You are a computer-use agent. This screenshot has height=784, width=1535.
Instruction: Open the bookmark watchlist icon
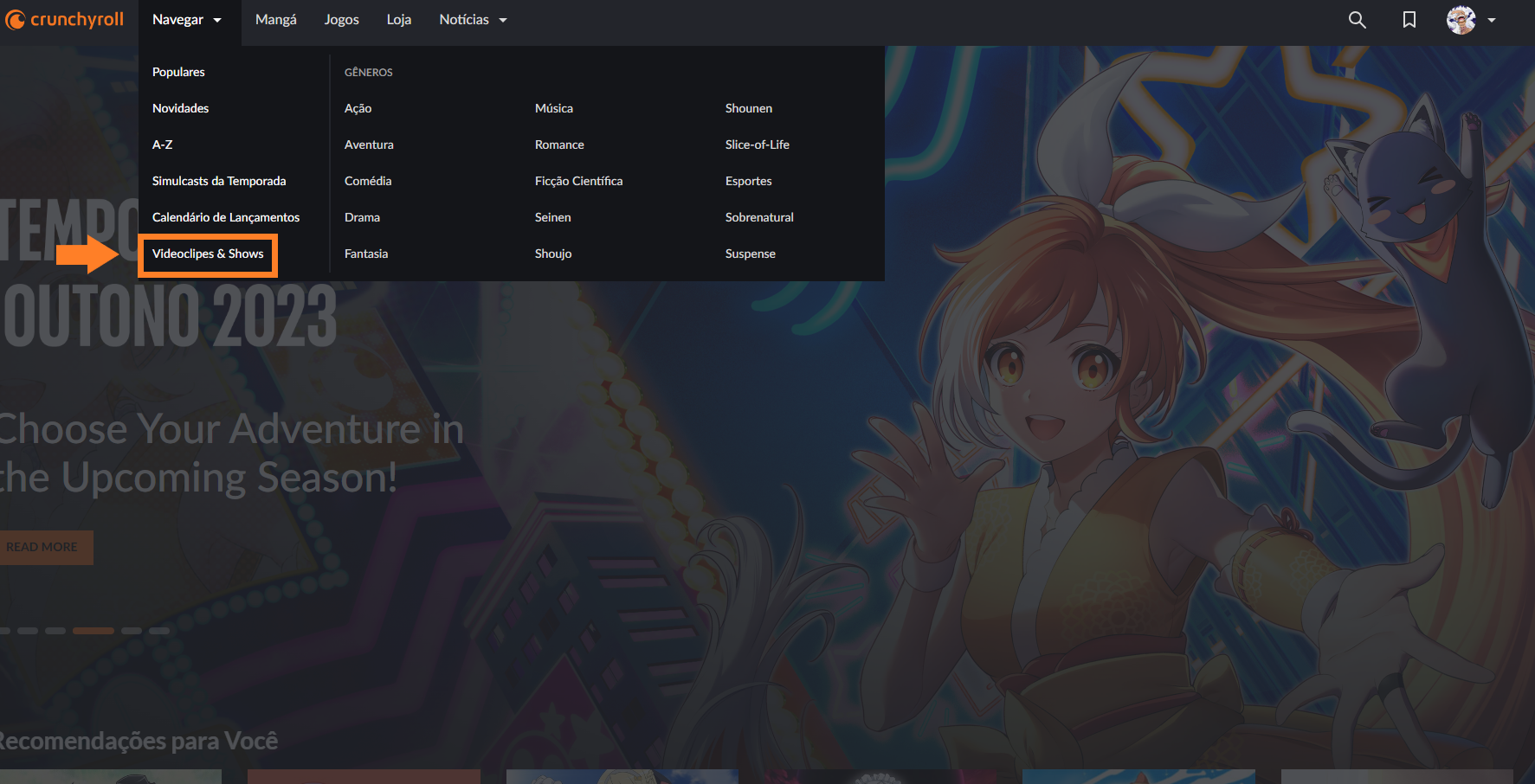(1409, 20)
